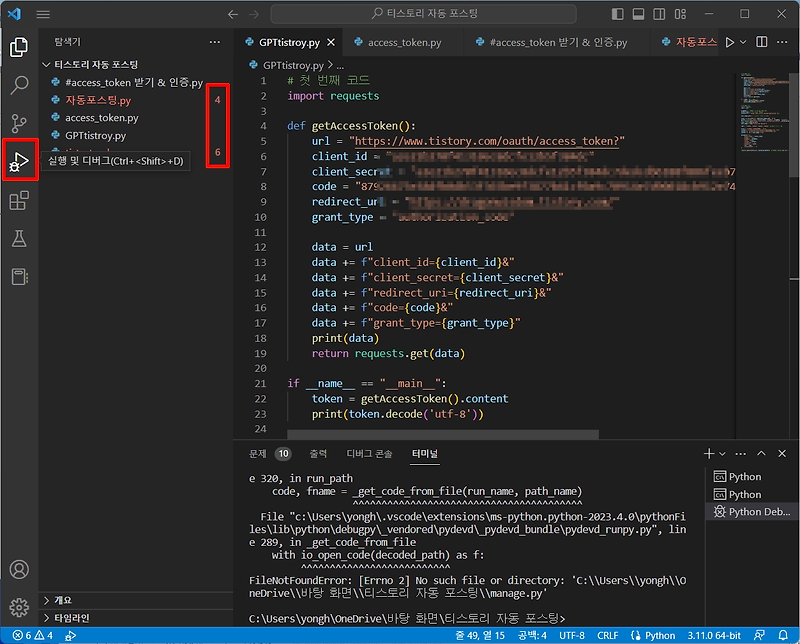The image size is (800, 644).
Task: Open the Extensions view
Action: pyautogui.click(x=19, y=201)
